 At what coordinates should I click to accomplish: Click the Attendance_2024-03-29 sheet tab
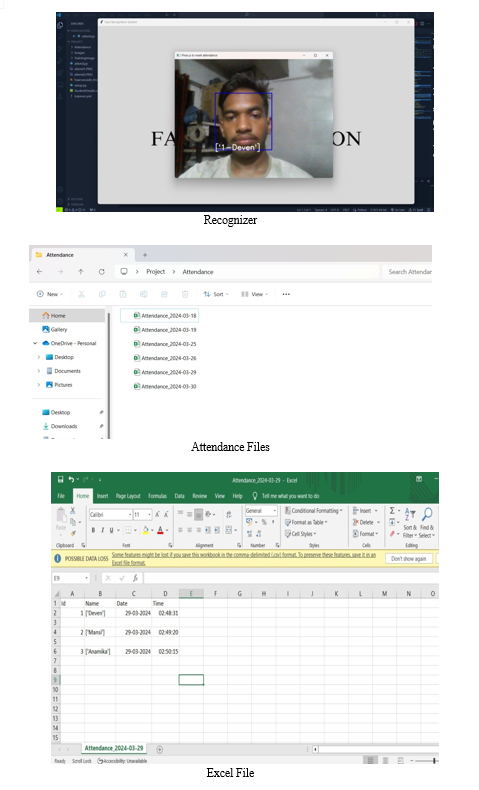114,748
